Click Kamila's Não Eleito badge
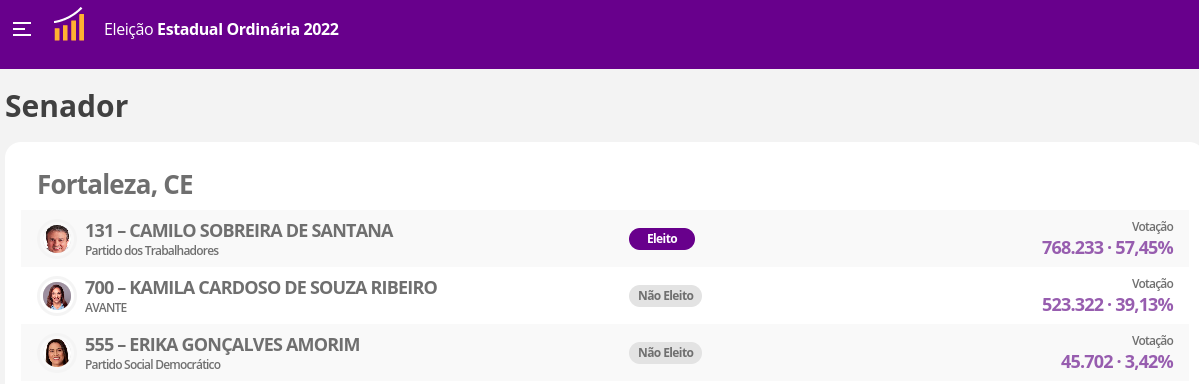Image resolution: width=1199 pixels, height=384 pixels. 665,296
